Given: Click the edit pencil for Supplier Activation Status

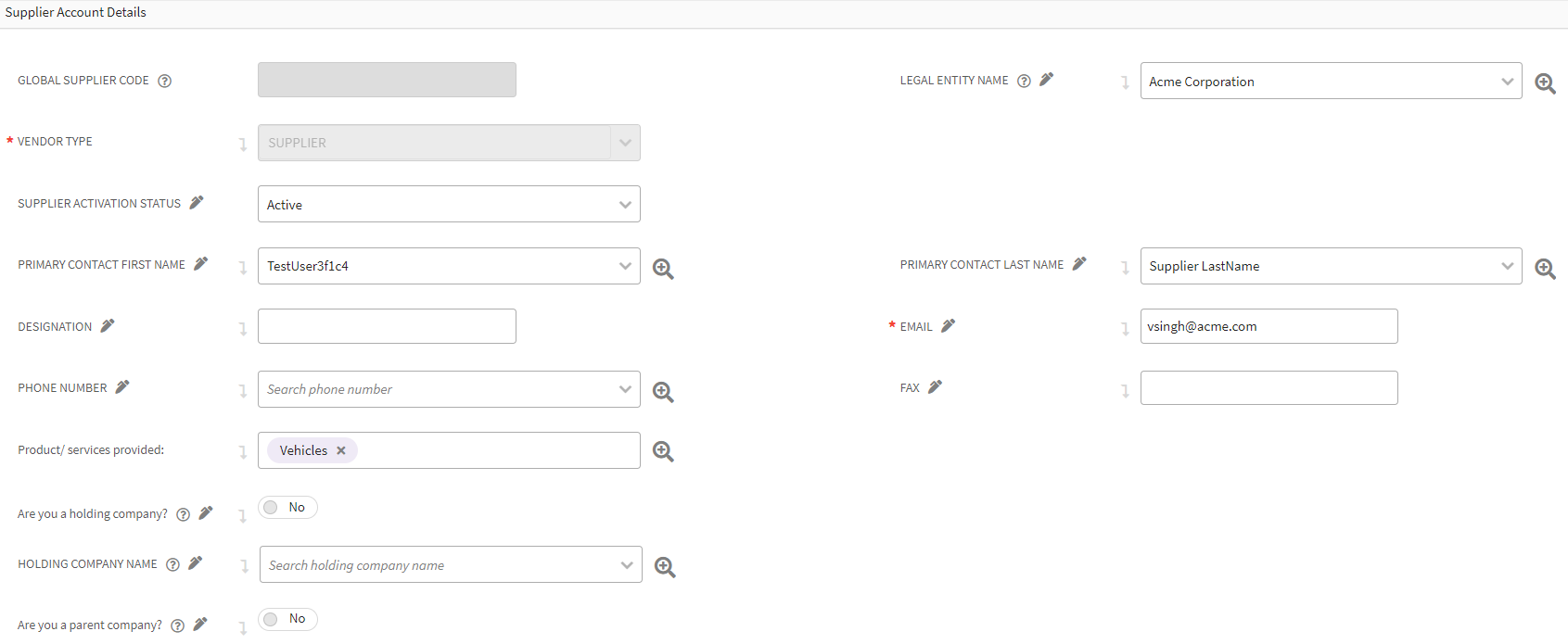Looking at the screenshot, I should click(x=197, y=203).
